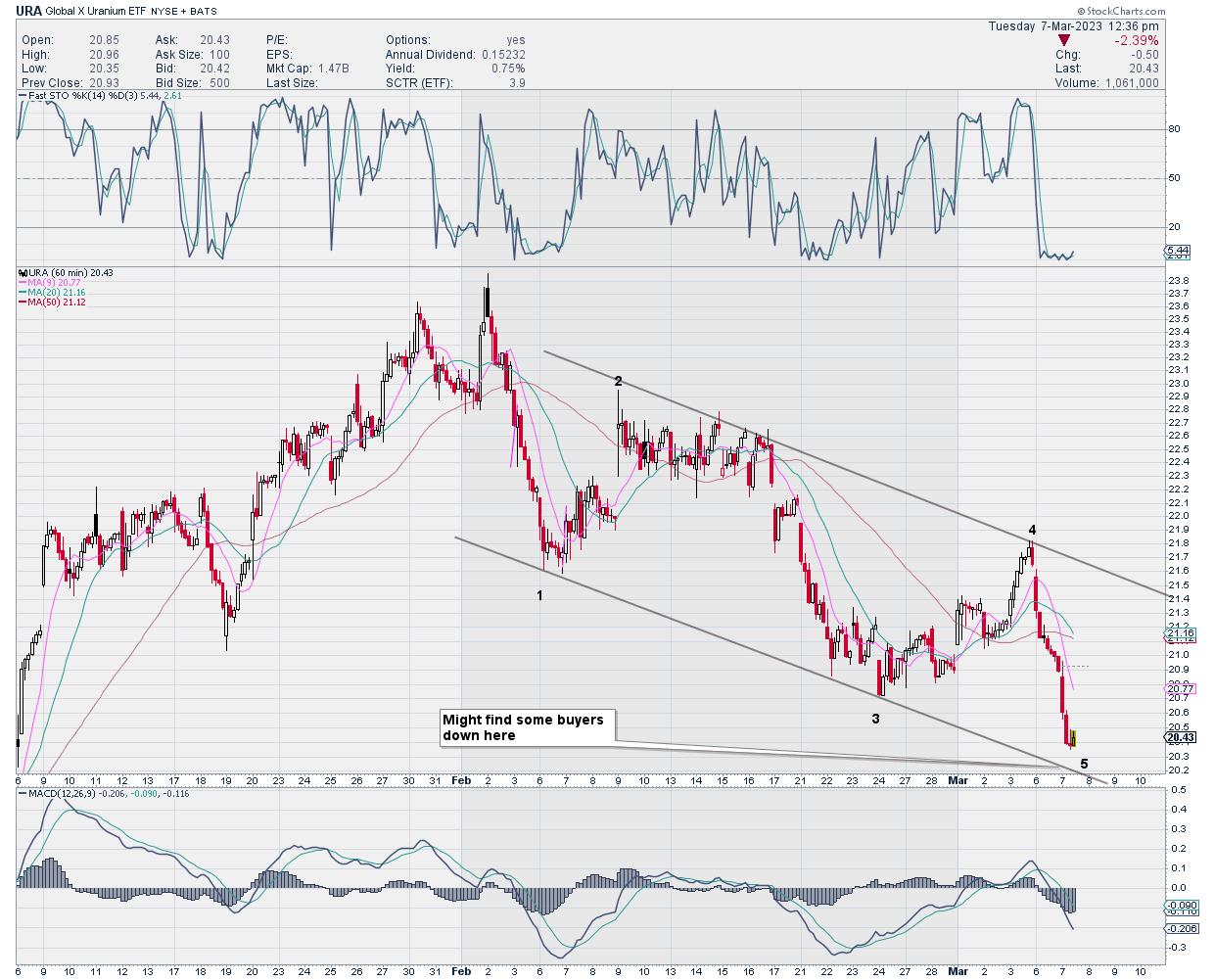Click the URA (60 min) 20.43 legend
Screen dimensions: 1214x980
point(65,272)
